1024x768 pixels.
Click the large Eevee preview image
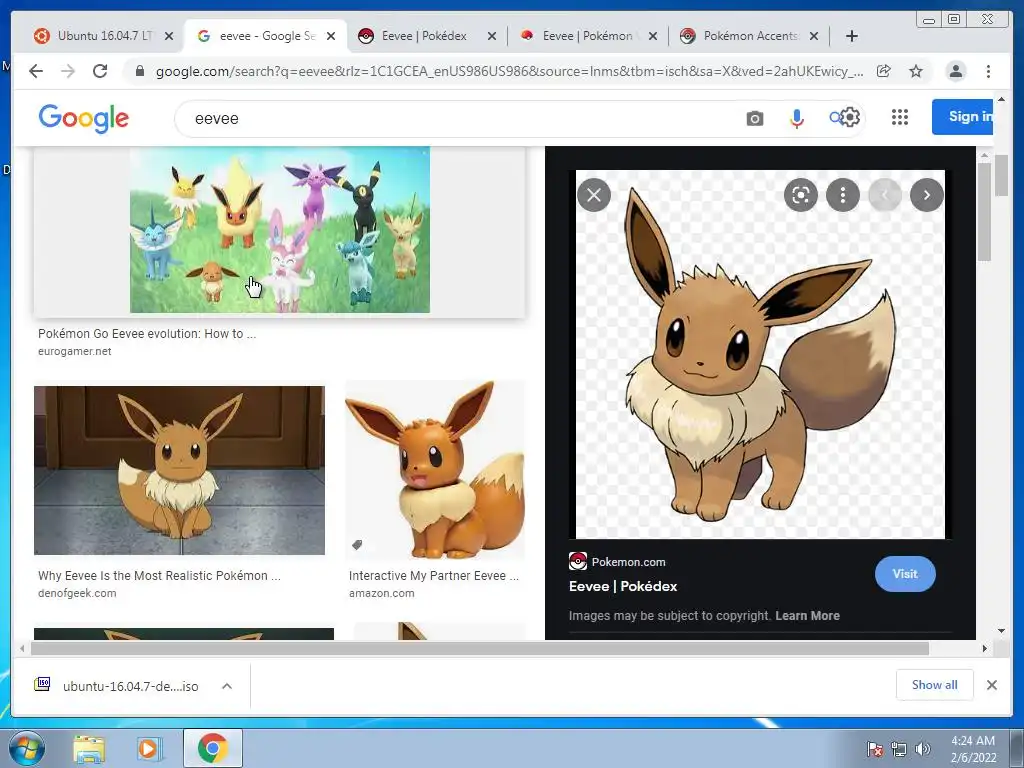pos(760,354)
